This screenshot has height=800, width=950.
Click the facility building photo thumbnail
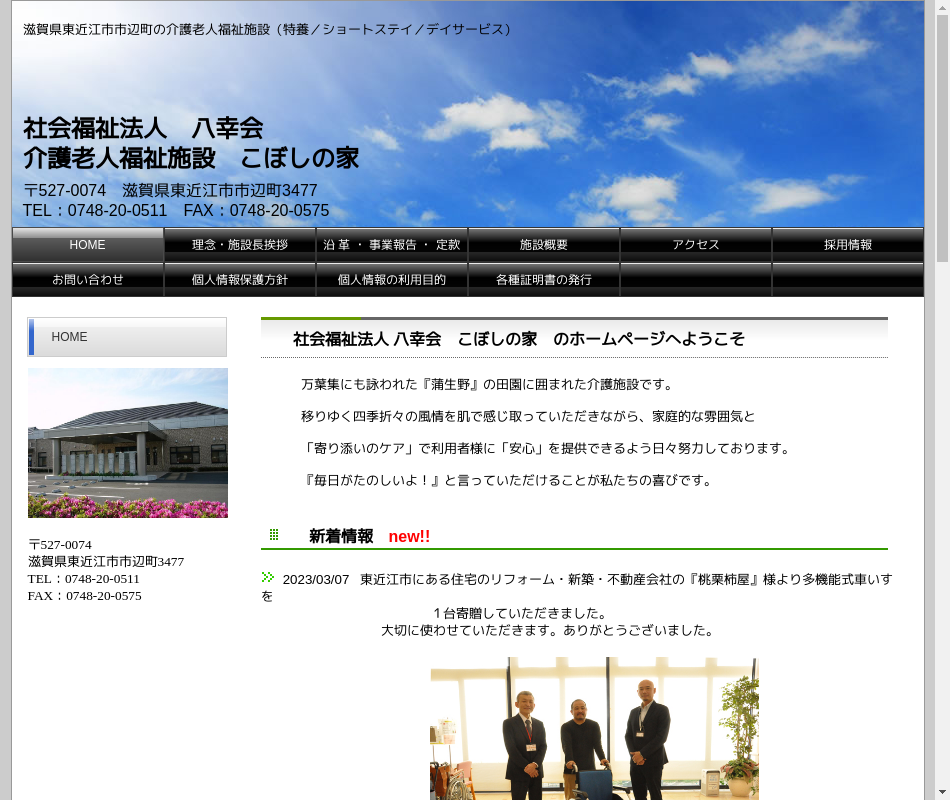coord(128,443)
